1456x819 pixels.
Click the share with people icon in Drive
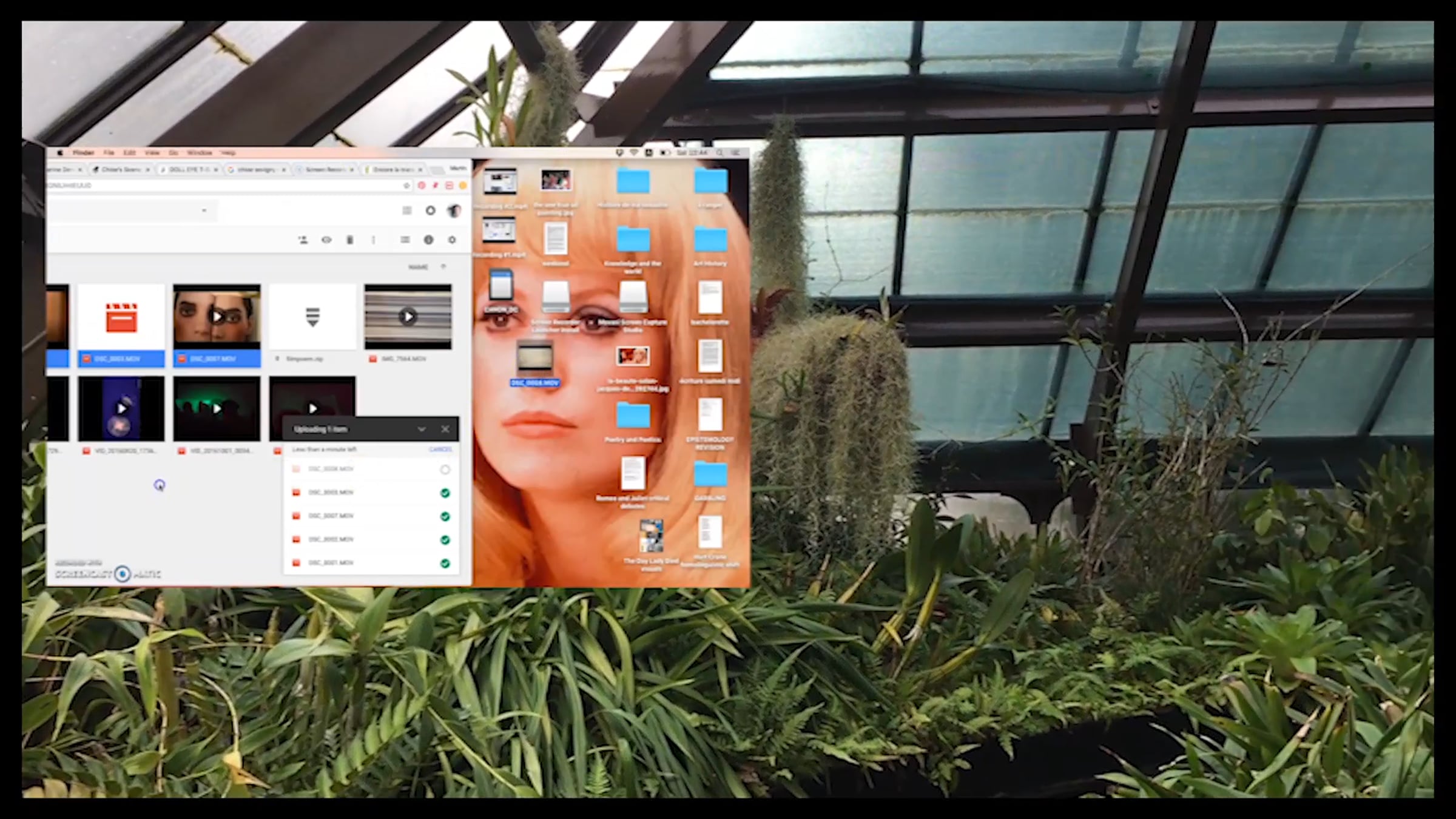point(303,240)
